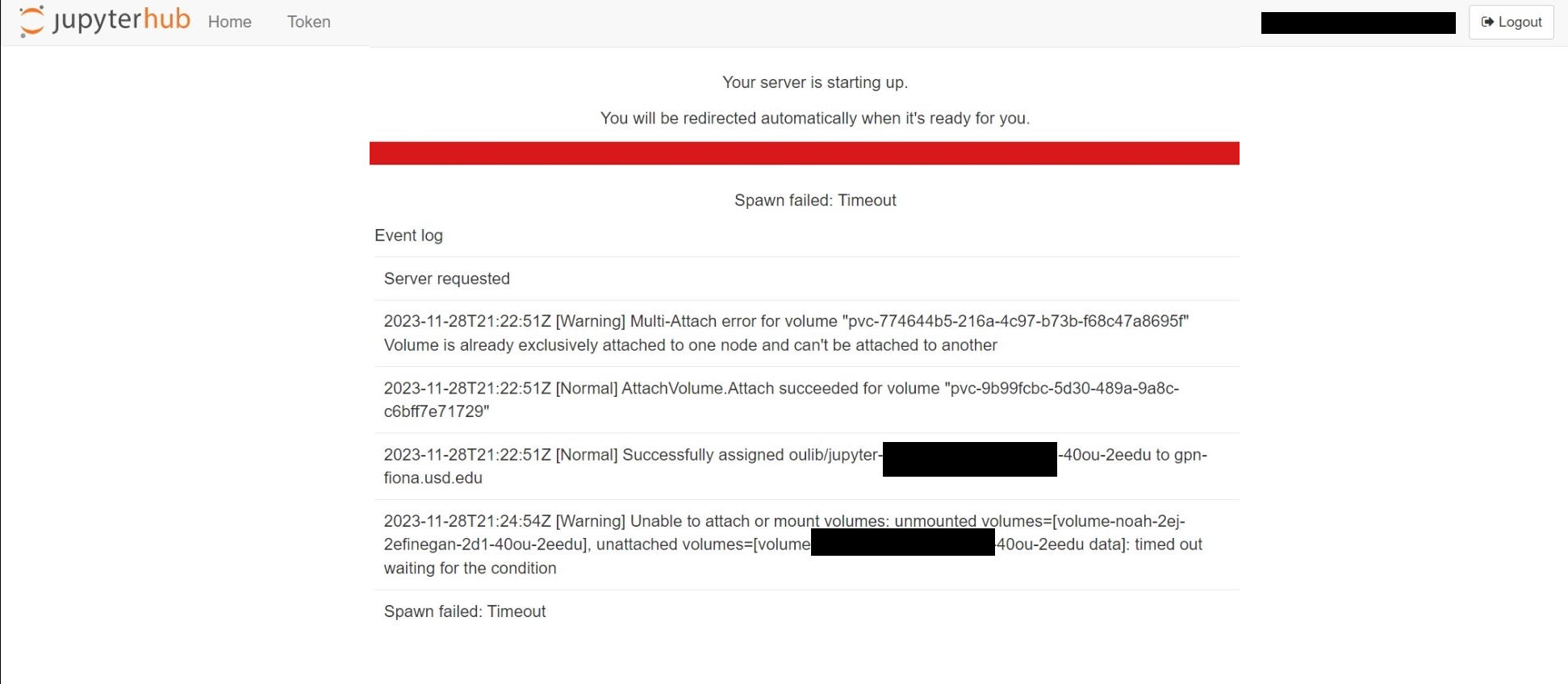Open the Home navigation item

tap(230, 22)
